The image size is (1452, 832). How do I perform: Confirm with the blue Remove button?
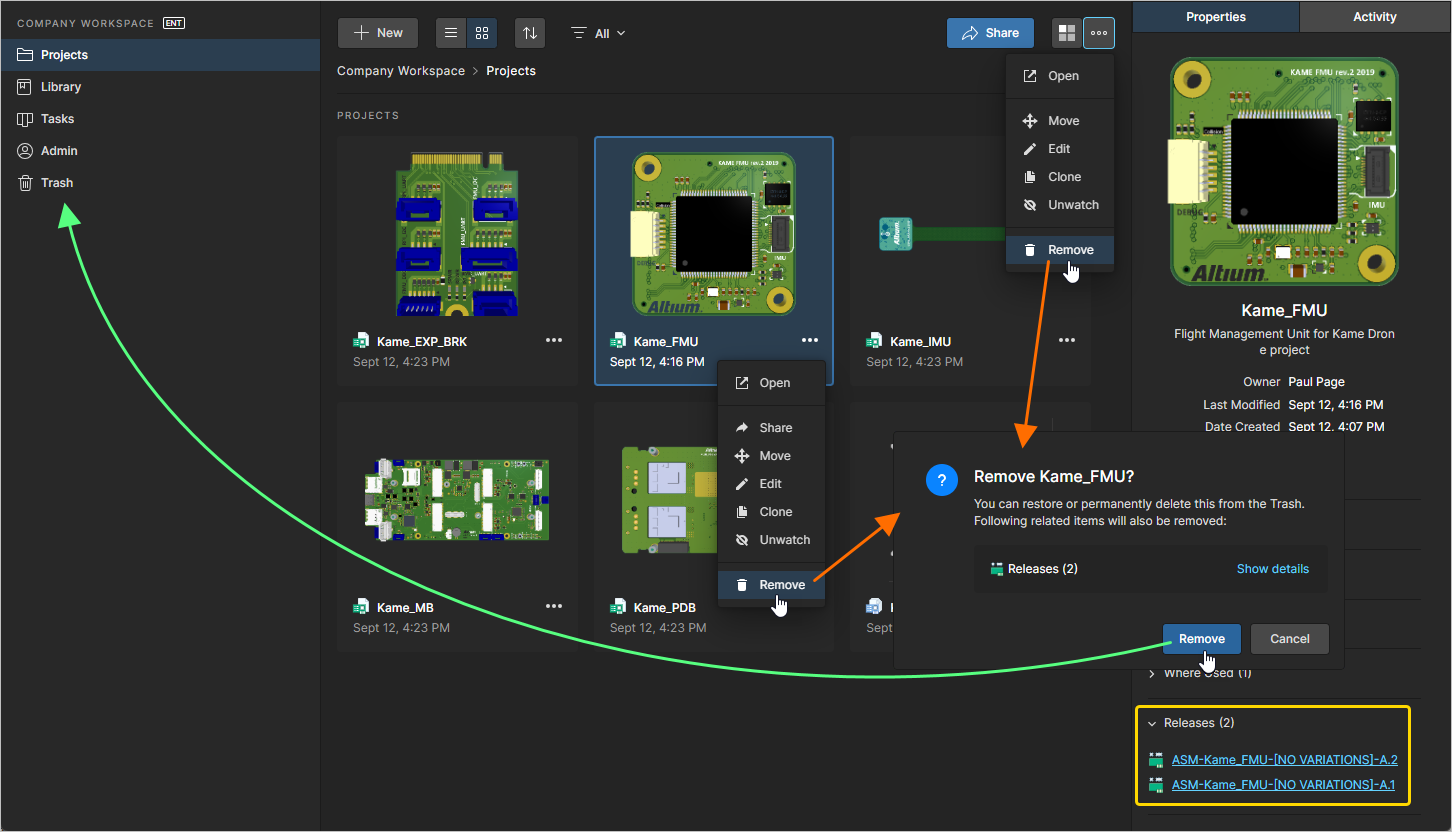click(x=1202, y=639)
